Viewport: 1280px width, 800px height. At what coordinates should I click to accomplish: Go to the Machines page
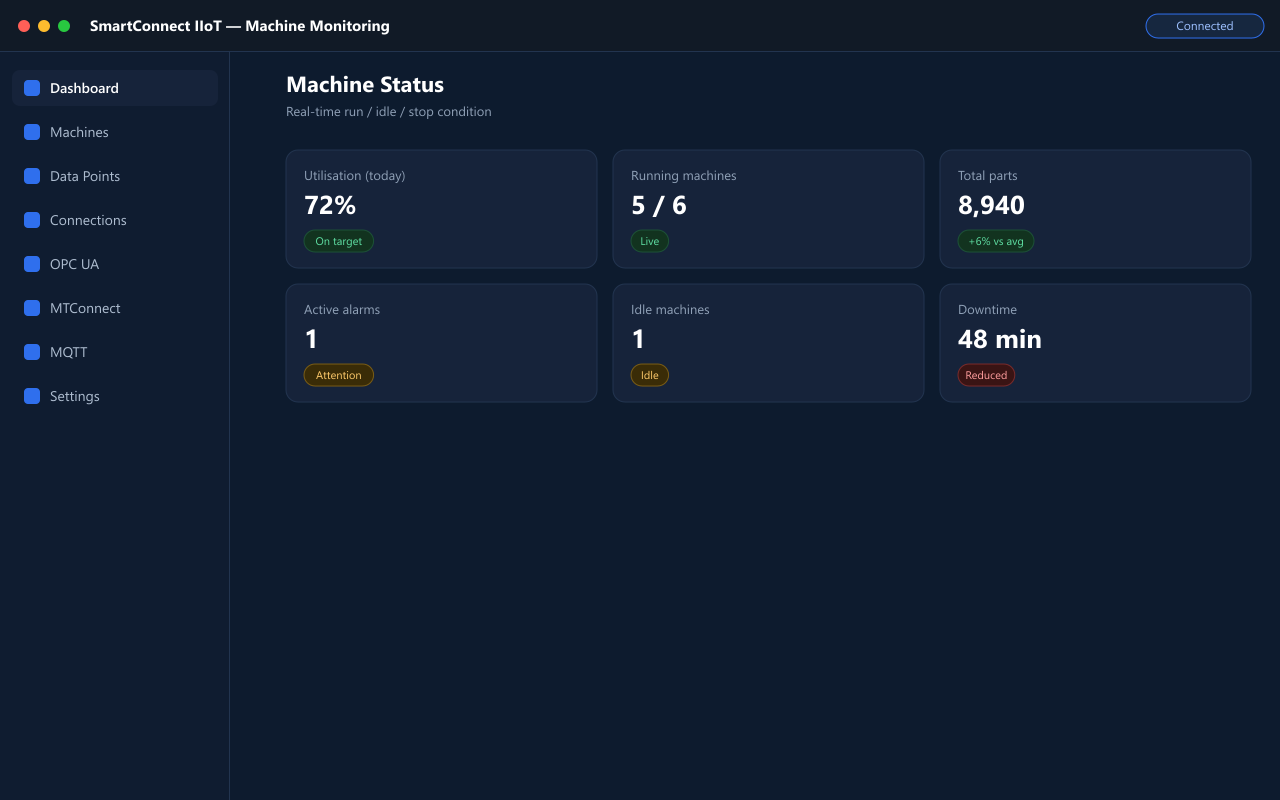click(x=115, y=132)
